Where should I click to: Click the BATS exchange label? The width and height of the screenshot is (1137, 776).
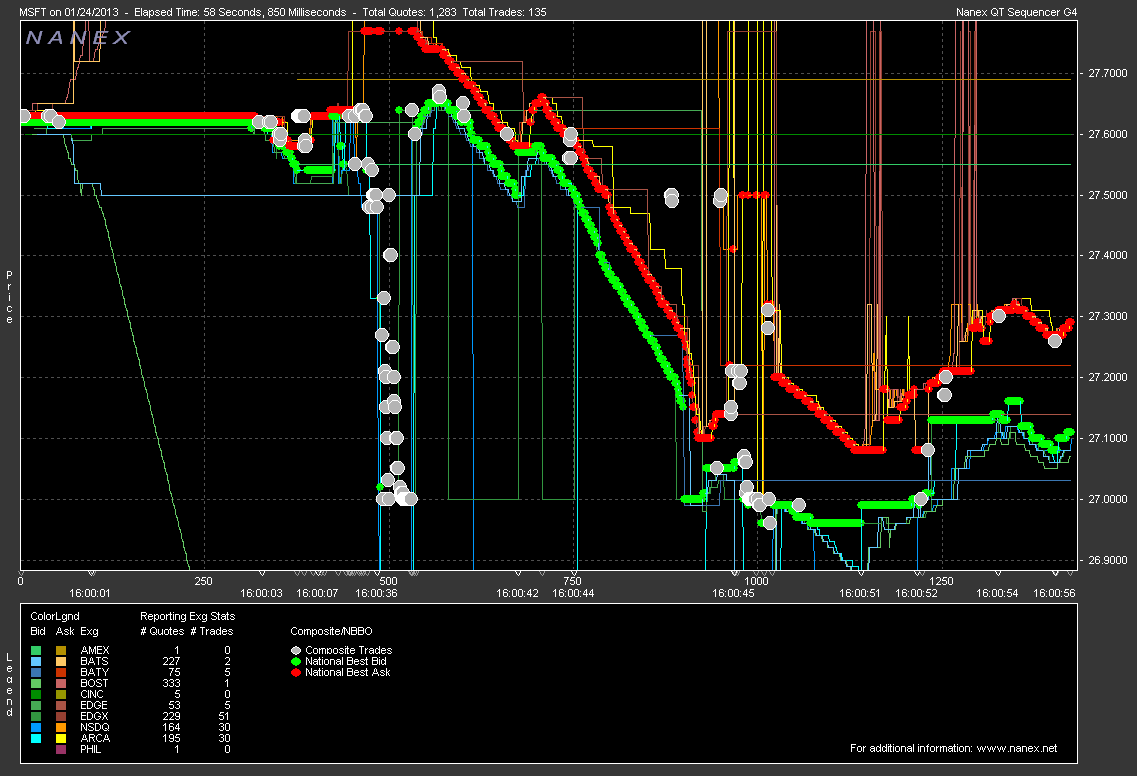[94, 661]
